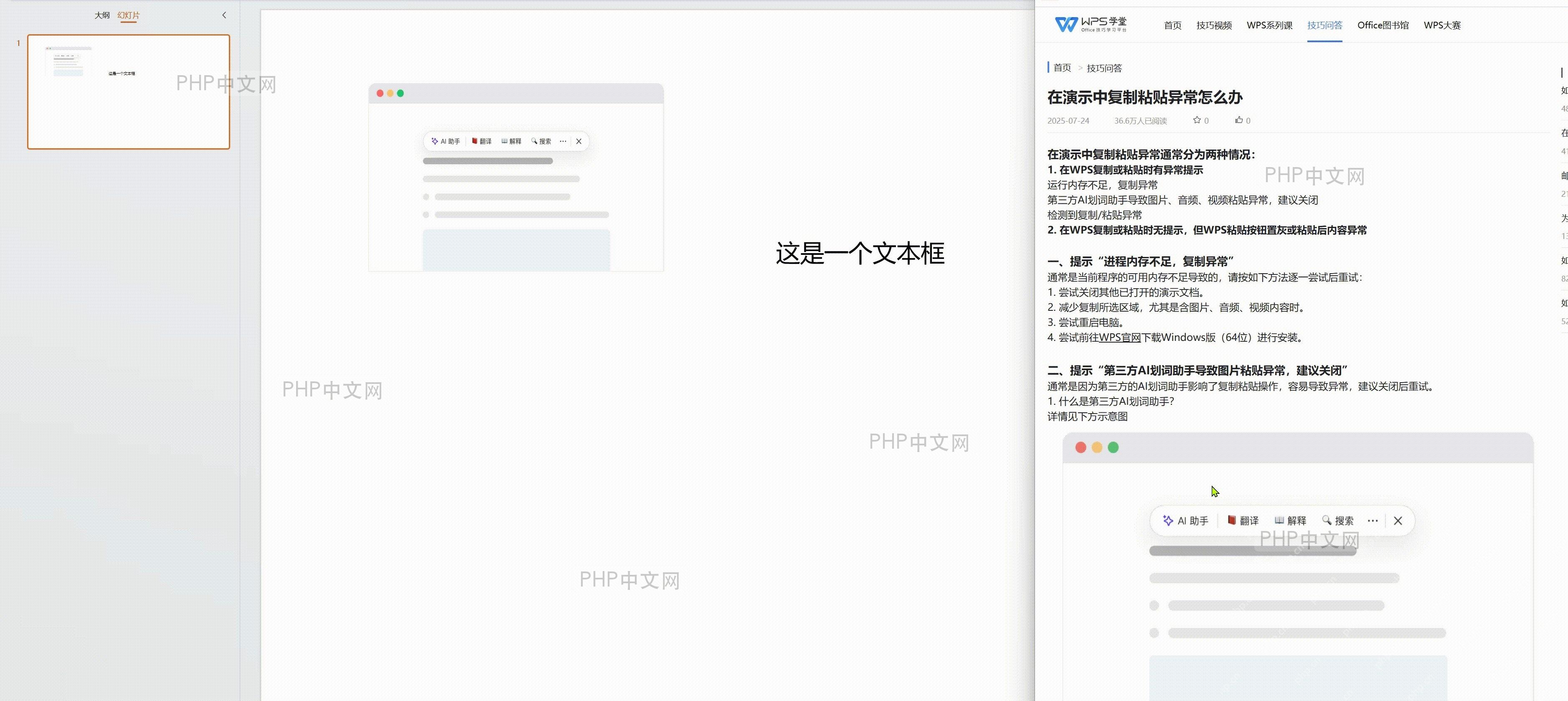This screenshot has height=701, width=1568.
Task: Click the red dot in the article illustration
Action: pyautogui.click(x=1081, y=448)
